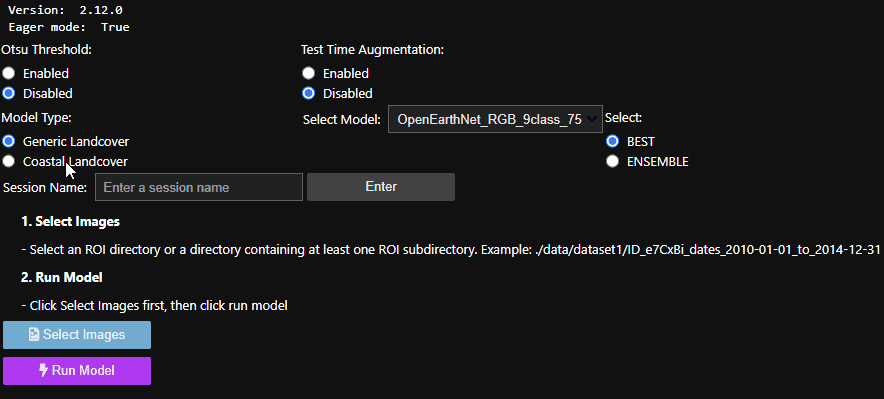Choose the Generic Landcover model type
This screenshot has height=399, width=884.
(8, 141)
